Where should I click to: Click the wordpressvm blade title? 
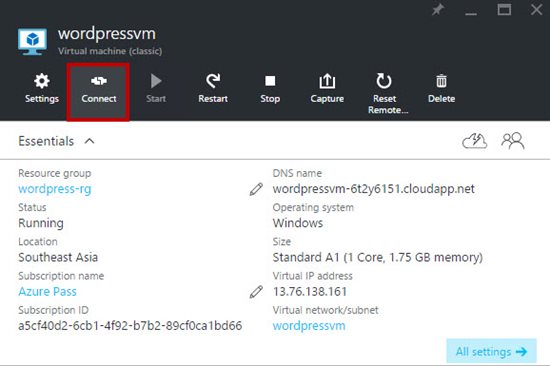click(x=107, y=34)
